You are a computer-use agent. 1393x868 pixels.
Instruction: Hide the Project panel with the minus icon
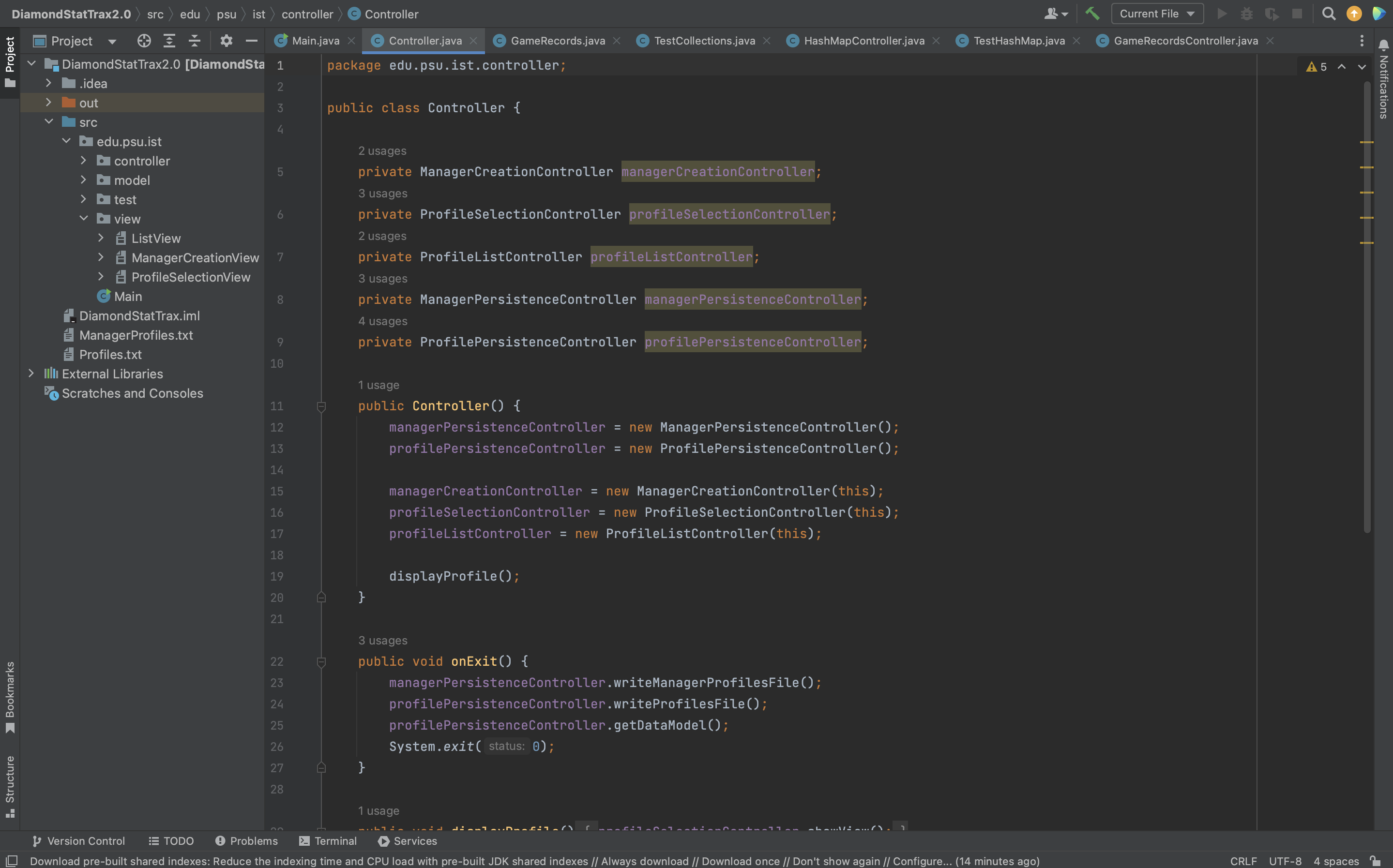pos(252,41)
